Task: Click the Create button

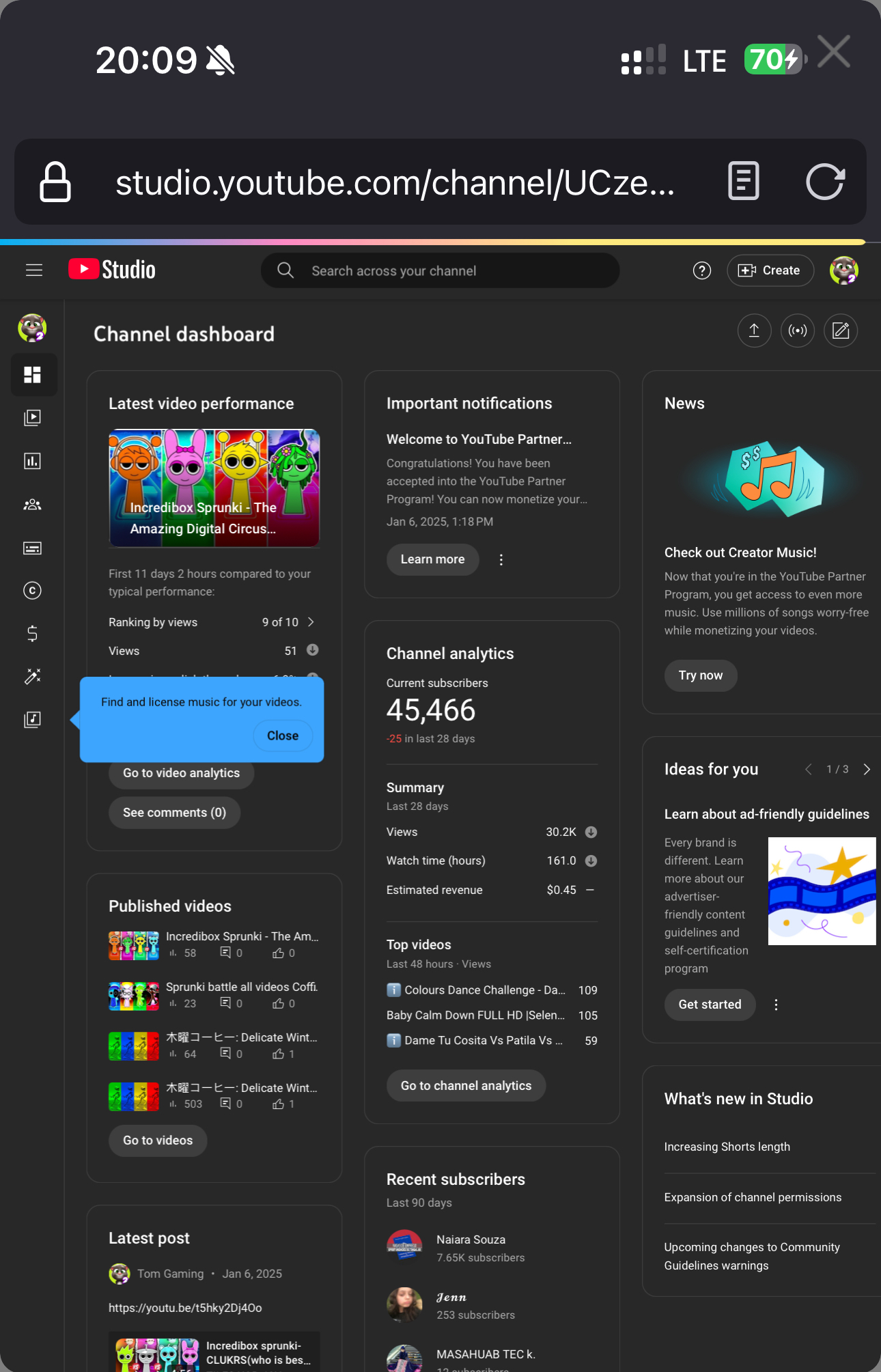Action: point(770,270)
